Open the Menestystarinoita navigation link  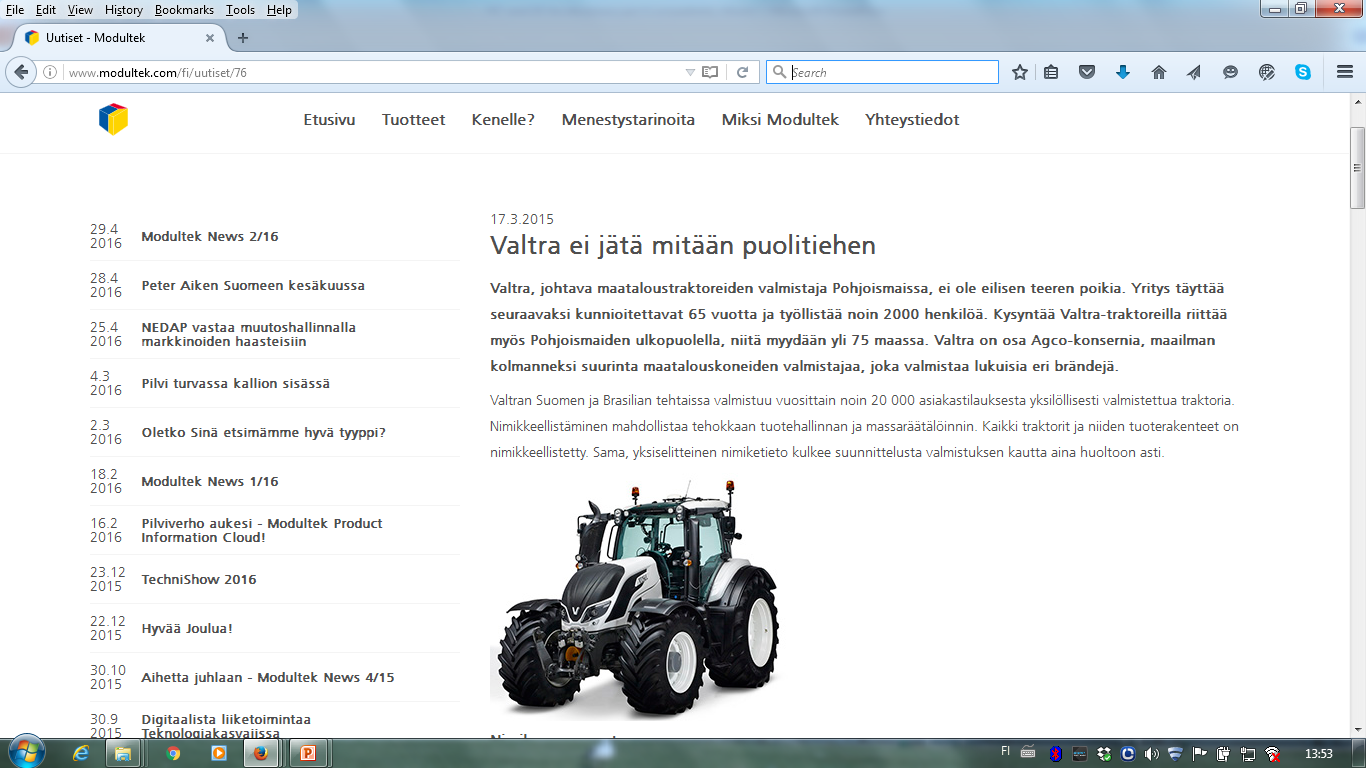coord(628,120)
